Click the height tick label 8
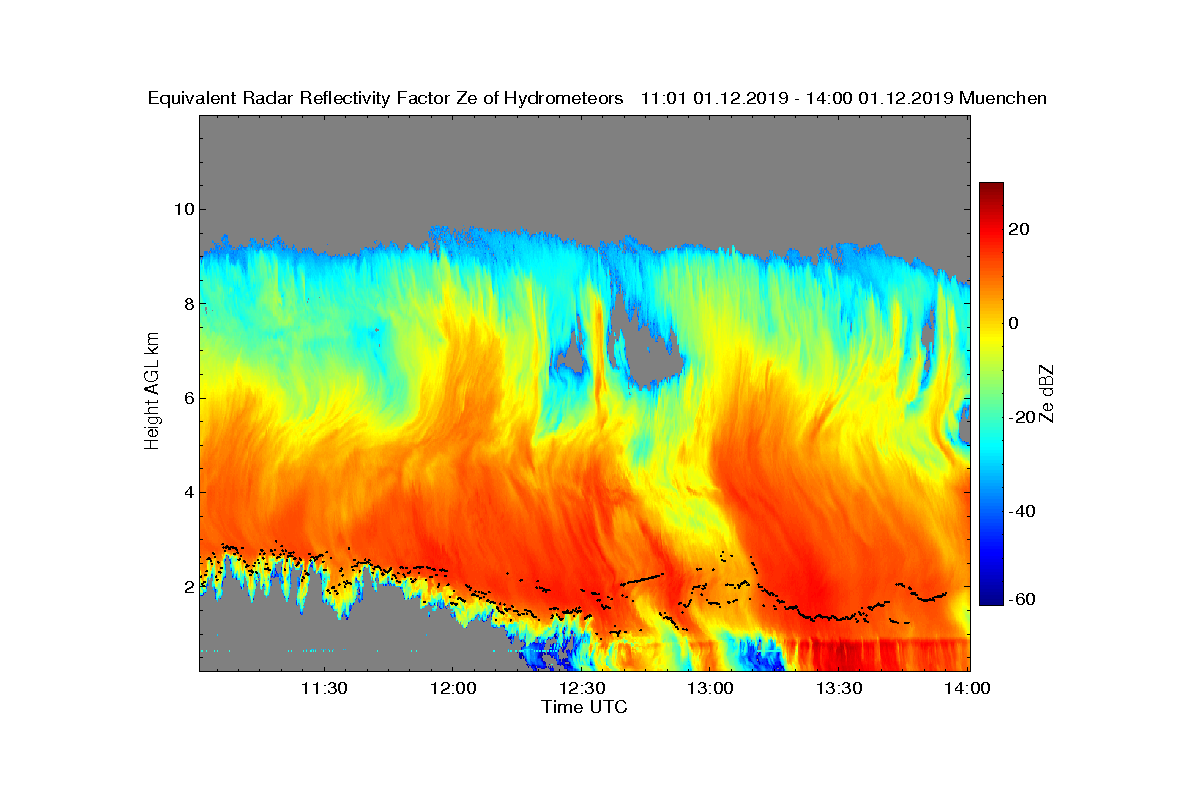Screen dimensions: 1200x800 [187, 304]
